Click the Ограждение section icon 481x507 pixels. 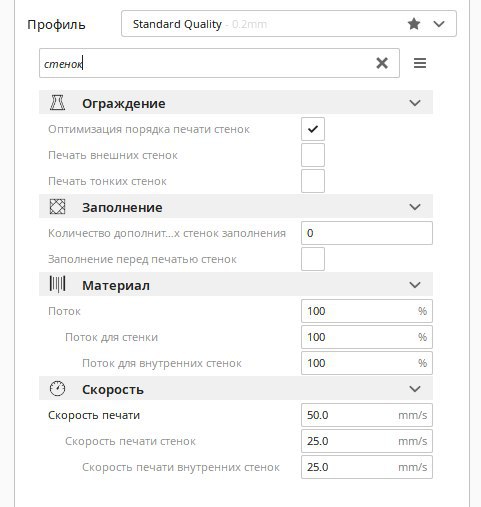pos(57,102)
